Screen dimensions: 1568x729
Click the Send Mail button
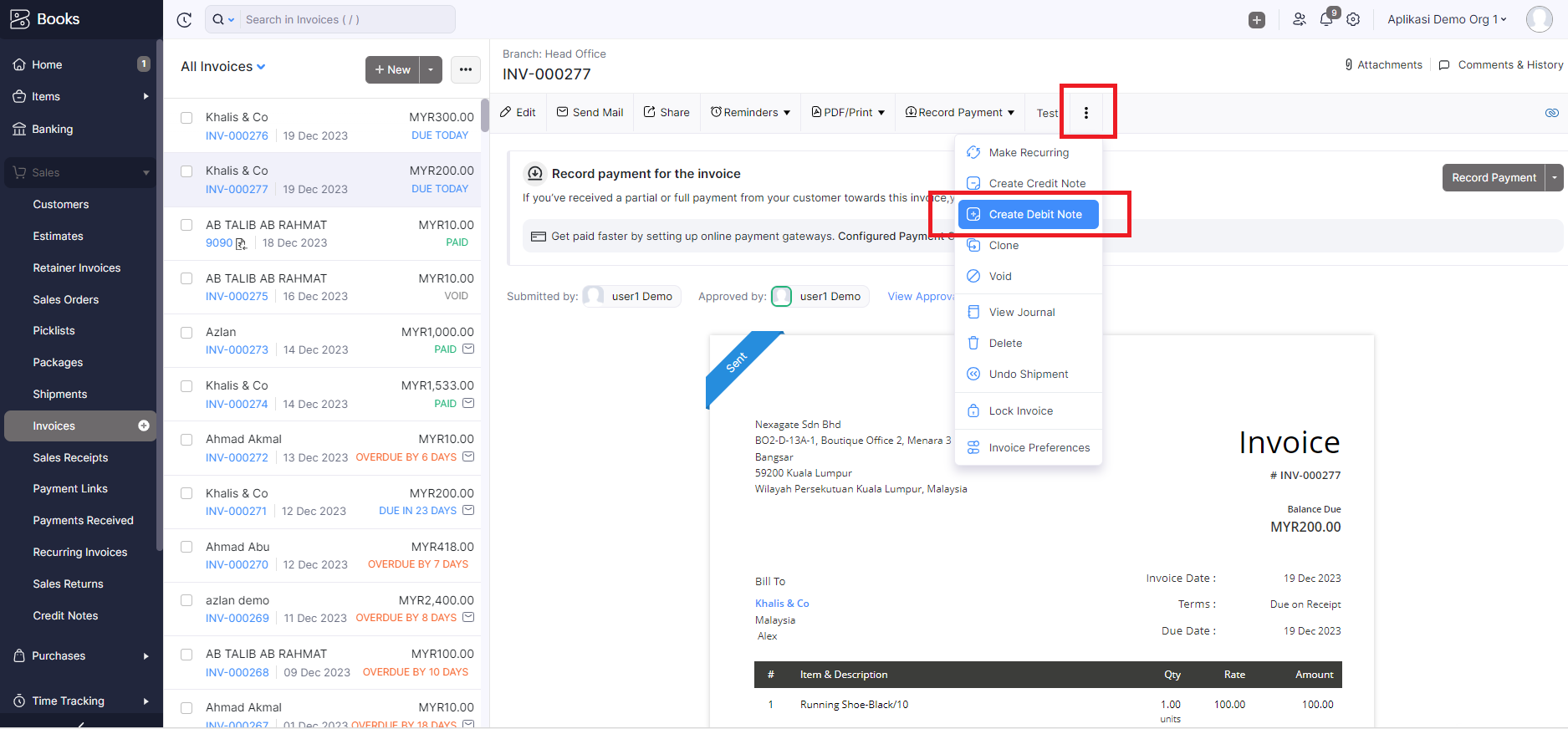(x=590, y=113)
